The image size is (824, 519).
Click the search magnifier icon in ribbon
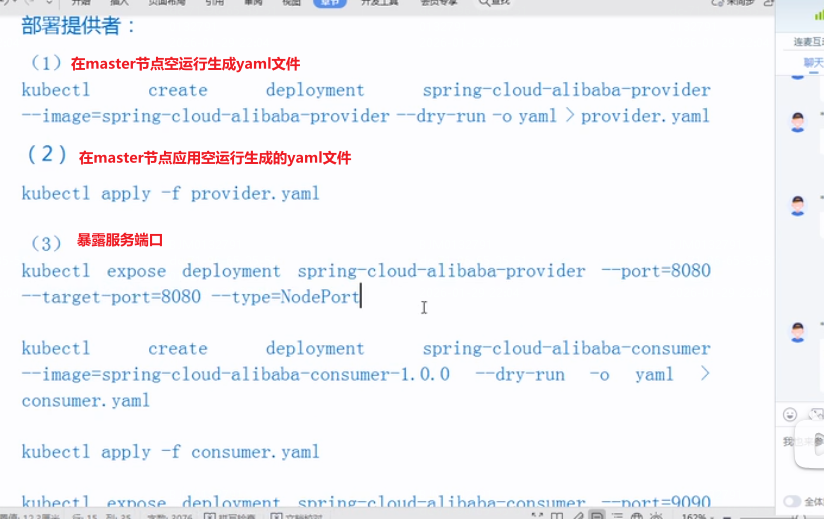(484, 3)
